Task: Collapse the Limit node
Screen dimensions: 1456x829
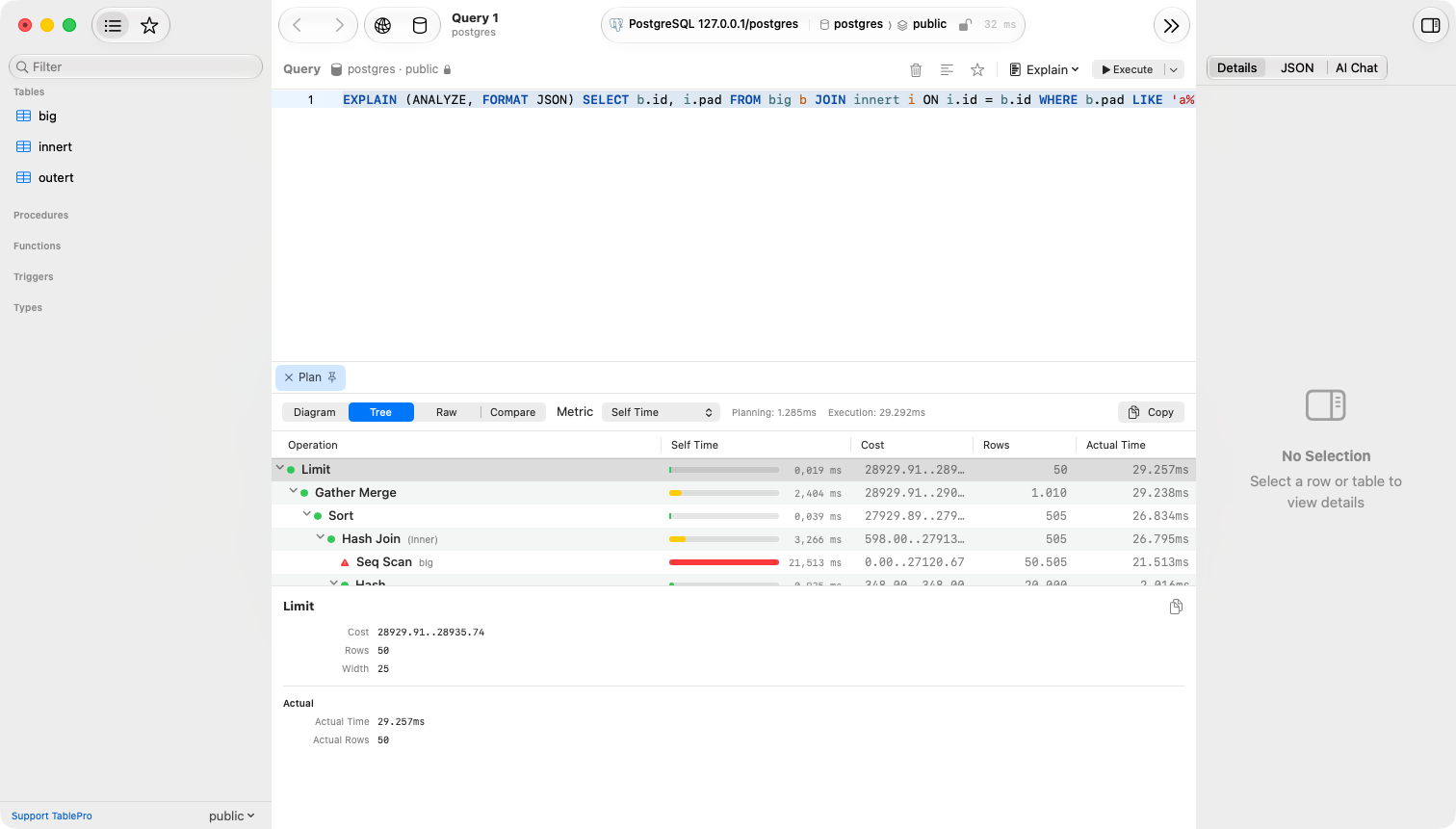Action: click(x=280, y=468)
